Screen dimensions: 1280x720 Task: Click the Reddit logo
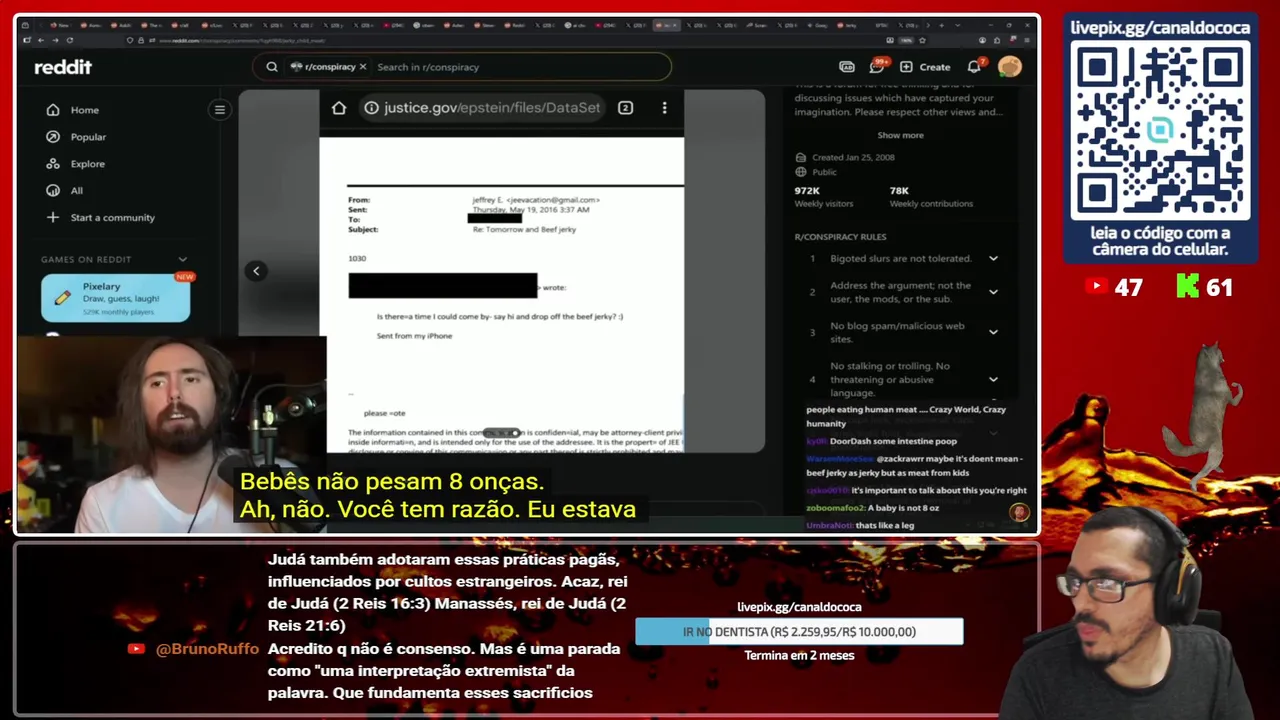tap(63, 67)
